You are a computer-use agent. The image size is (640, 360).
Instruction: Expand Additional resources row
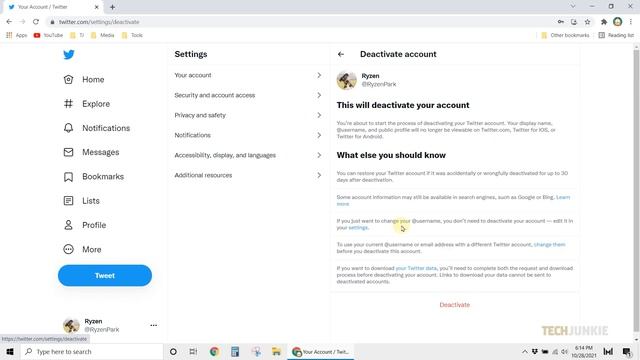[248, 175]
